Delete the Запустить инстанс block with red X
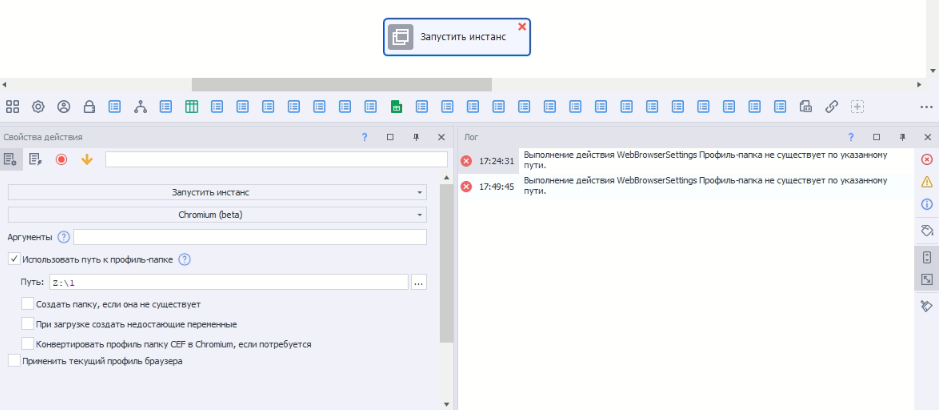Image resolution: width=939 pixels, height=410 pixels. [x=522, y=26]
